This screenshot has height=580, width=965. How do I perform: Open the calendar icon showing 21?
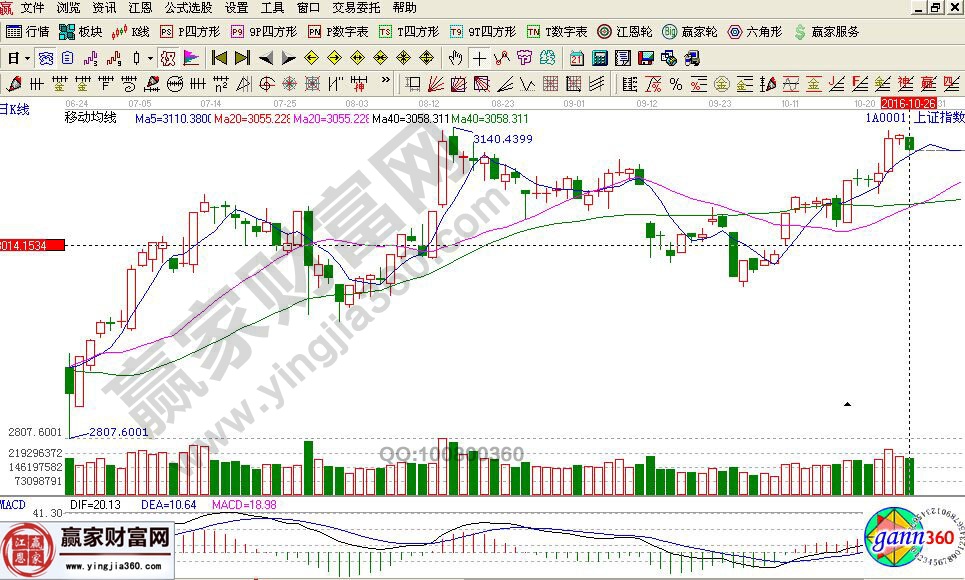click(x=577, y=58)
